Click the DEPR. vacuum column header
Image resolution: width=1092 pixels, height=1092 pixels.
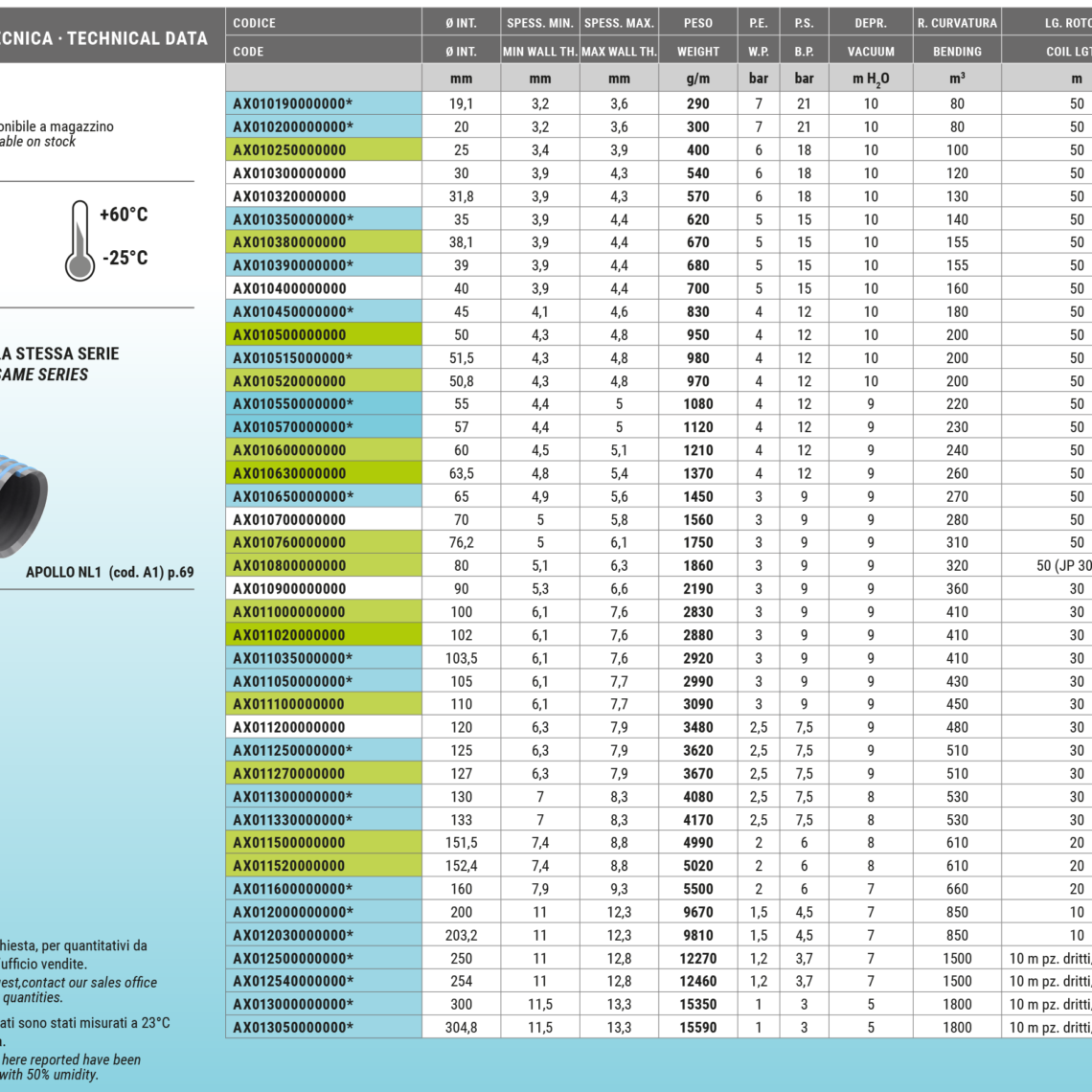(870, 23)
